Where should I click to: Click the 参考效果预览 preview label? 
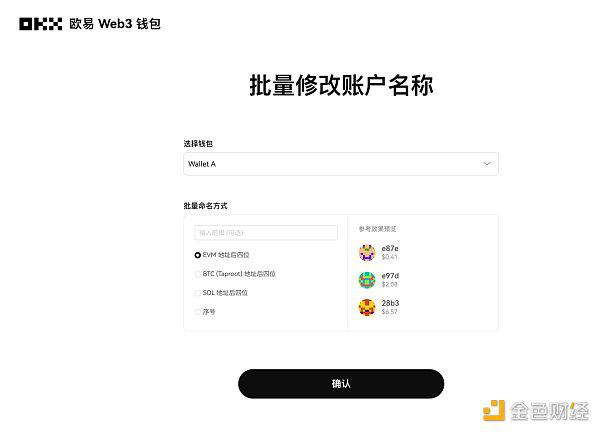(377, 229)
